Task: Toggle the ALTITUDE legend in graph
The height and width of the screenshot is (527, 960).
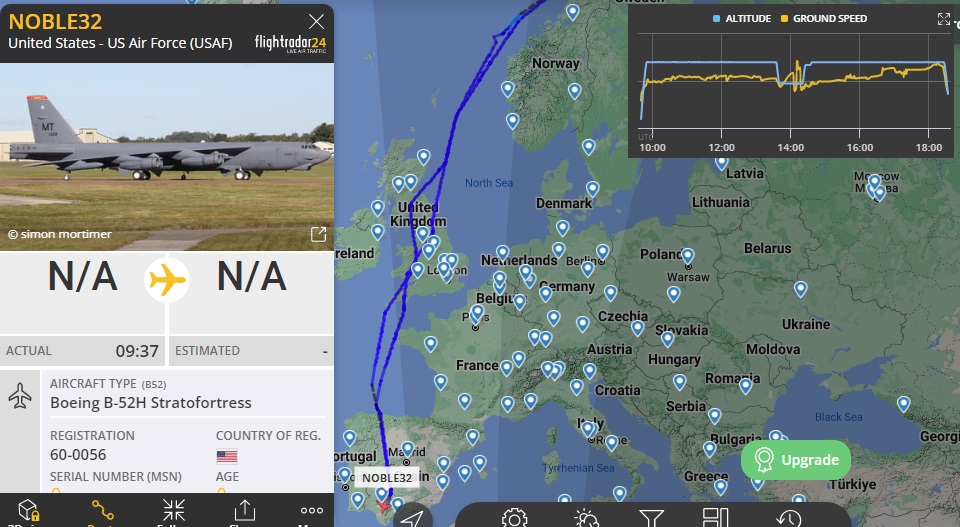Action: click(x=742, y=19)
